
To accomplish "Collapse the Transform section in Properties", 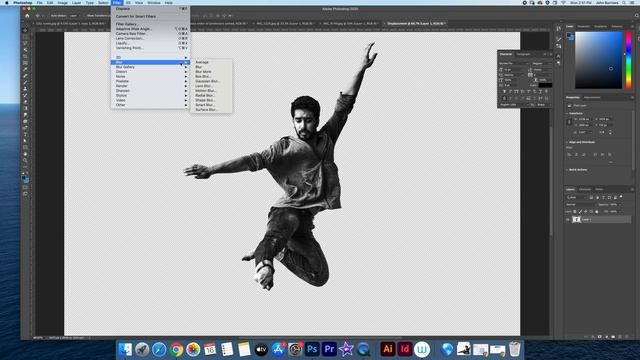I will (x=567, y=113).
